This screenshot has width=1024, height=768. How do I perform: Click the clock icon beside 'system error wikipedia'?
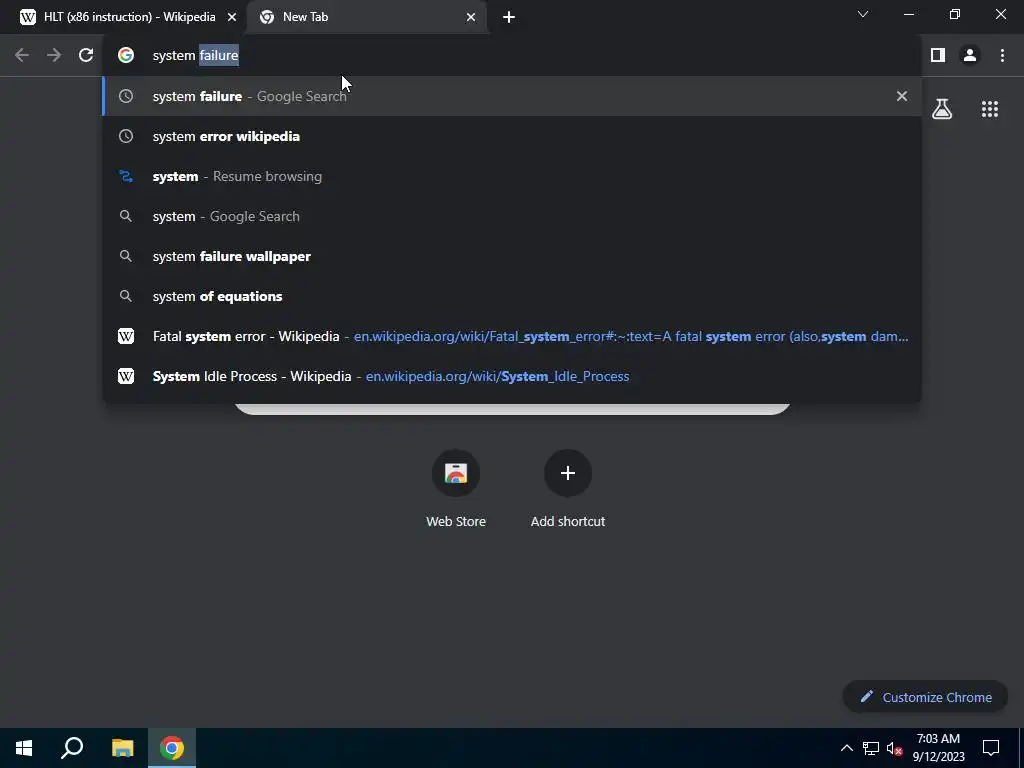[126, 136]
